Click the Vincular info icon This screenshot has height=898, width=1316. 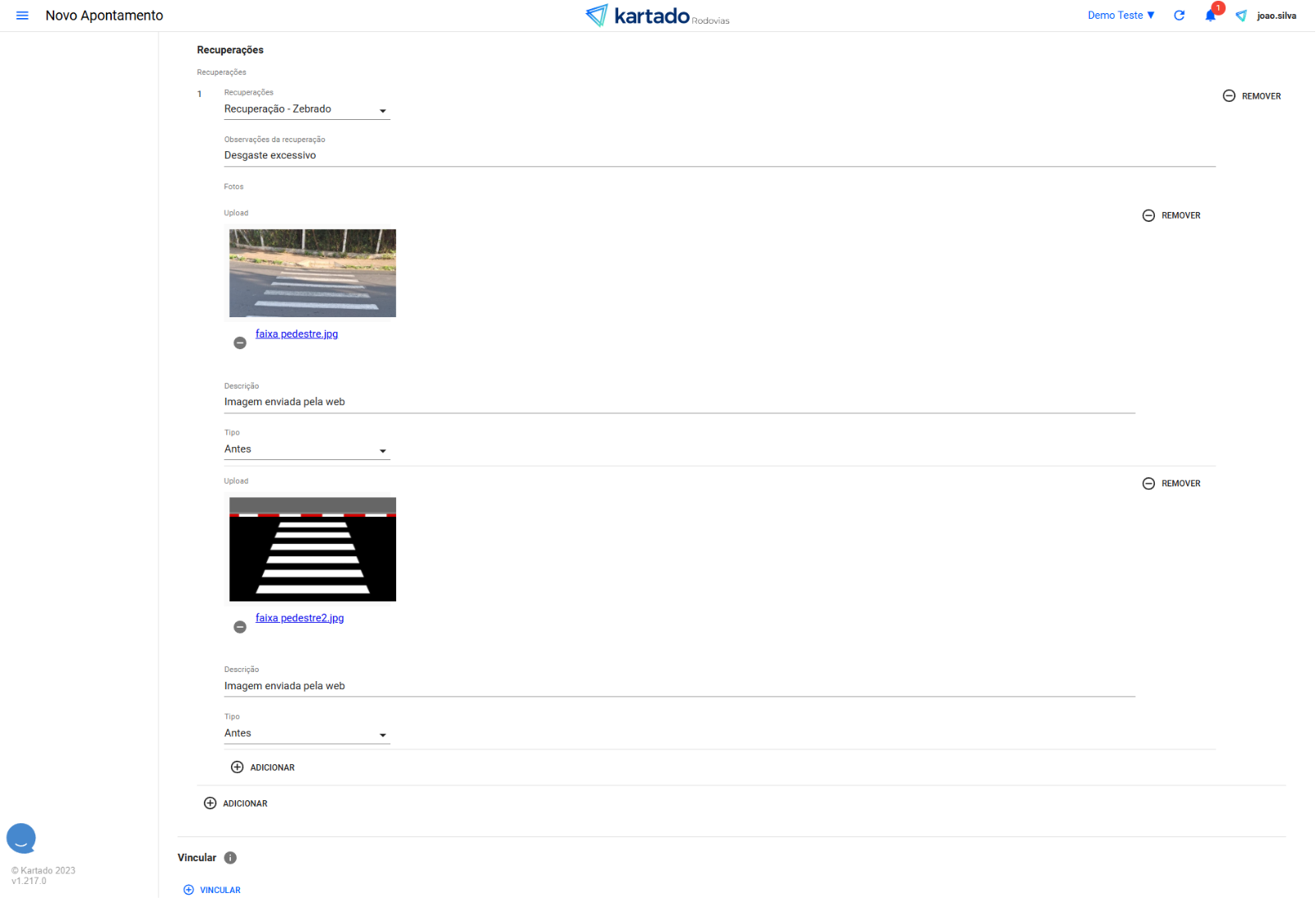pos(231,858)
